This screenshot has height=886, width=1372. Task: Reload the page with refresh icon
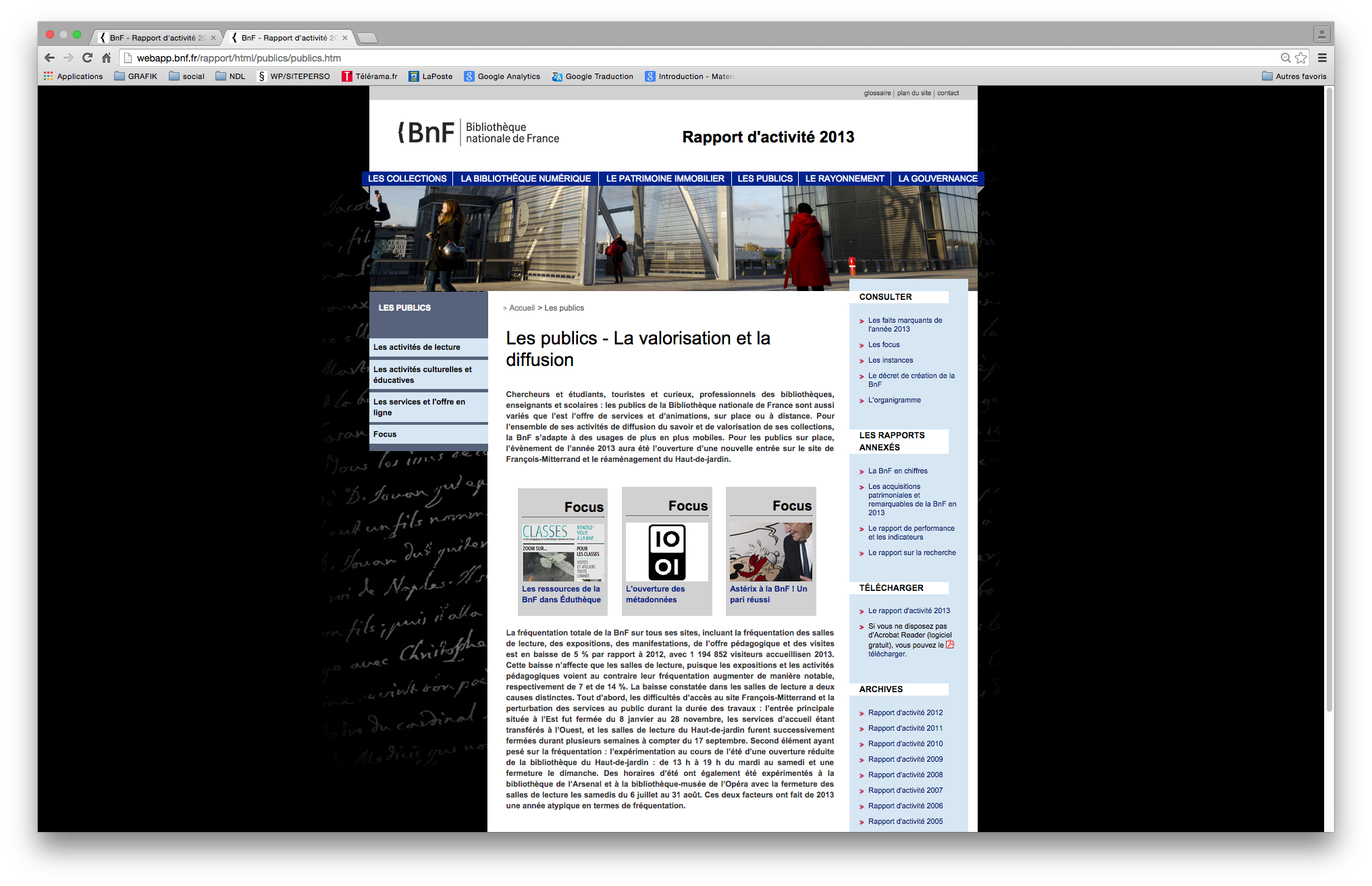point(87,58)
